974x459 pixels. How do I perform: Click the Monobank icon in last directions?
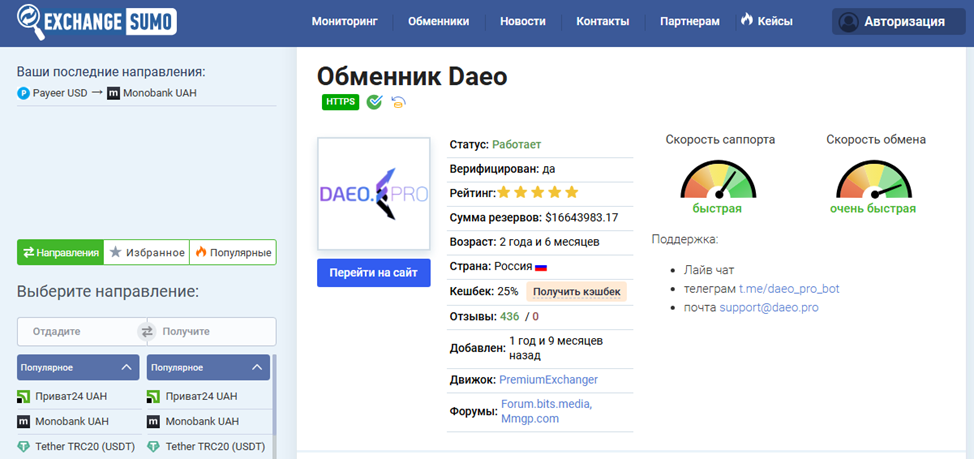[x=113, y=94]
